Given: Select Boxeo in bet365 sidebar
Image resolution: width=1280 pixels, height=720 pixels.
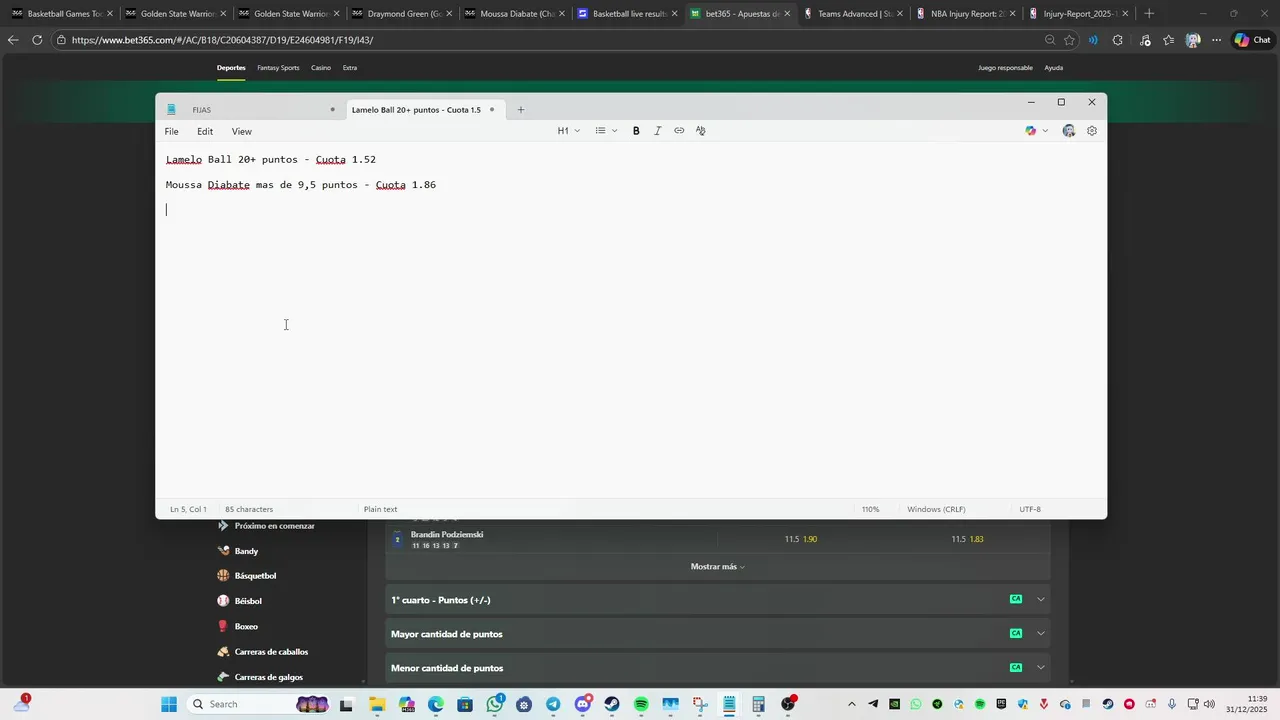Looking at the screenshot, I should 246,626.
